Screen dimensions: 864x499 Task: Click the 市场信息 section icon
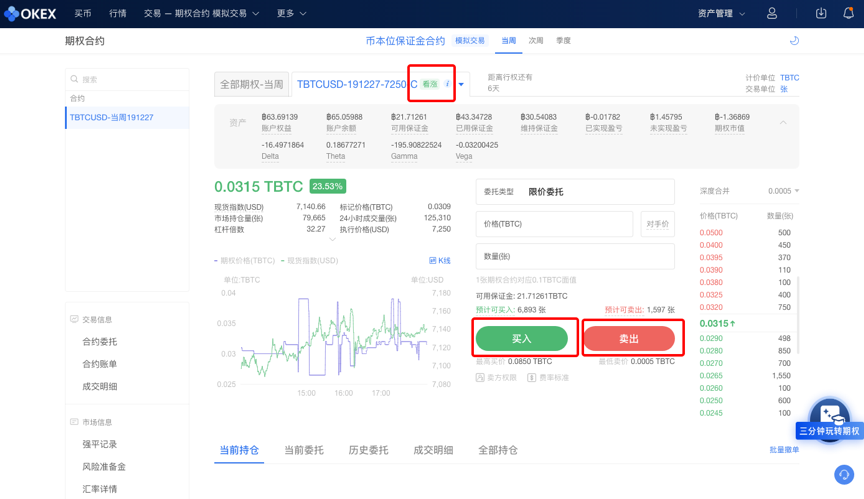[74, 422]
